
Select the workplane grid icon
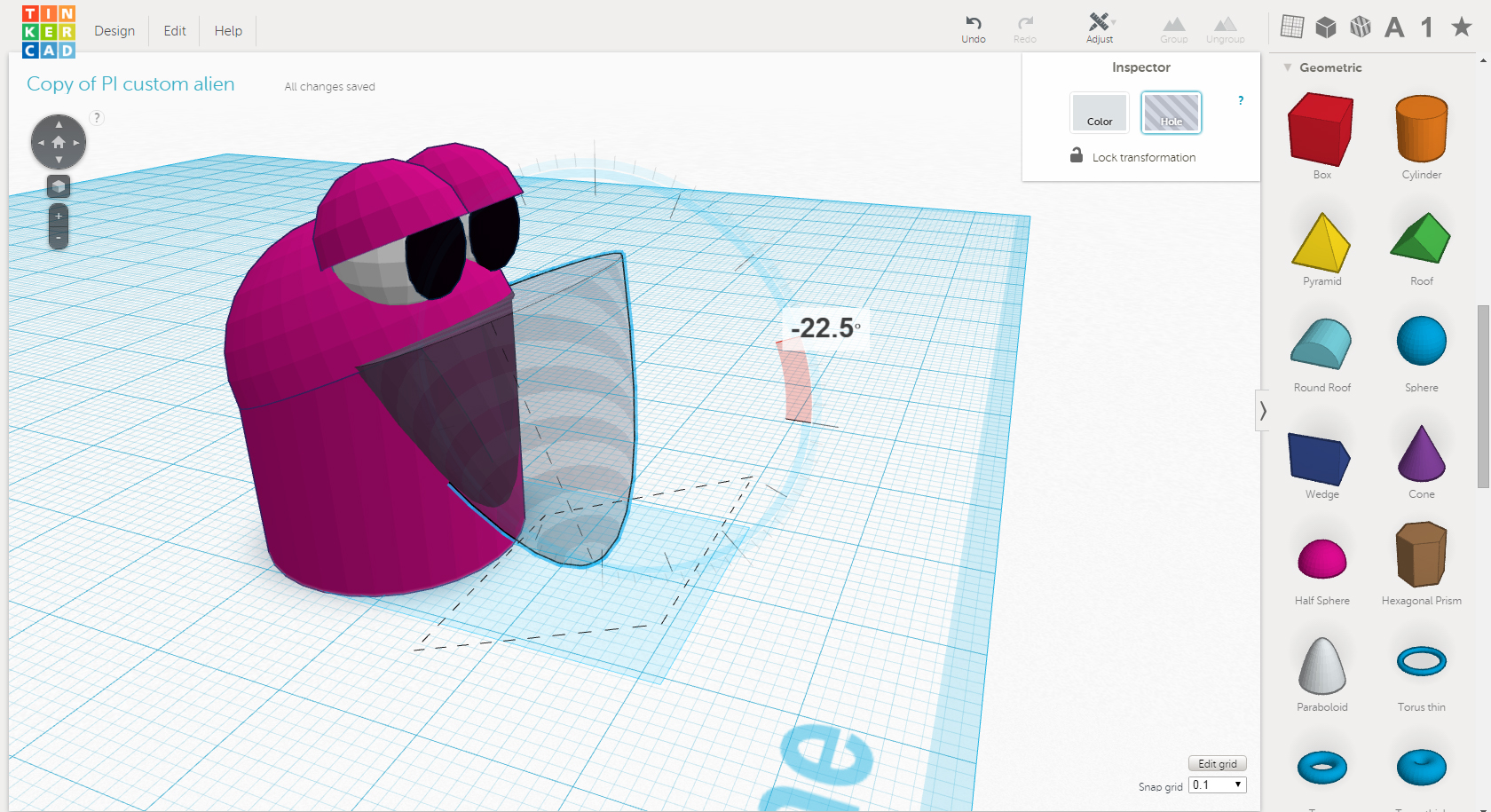coord(1292,28)
